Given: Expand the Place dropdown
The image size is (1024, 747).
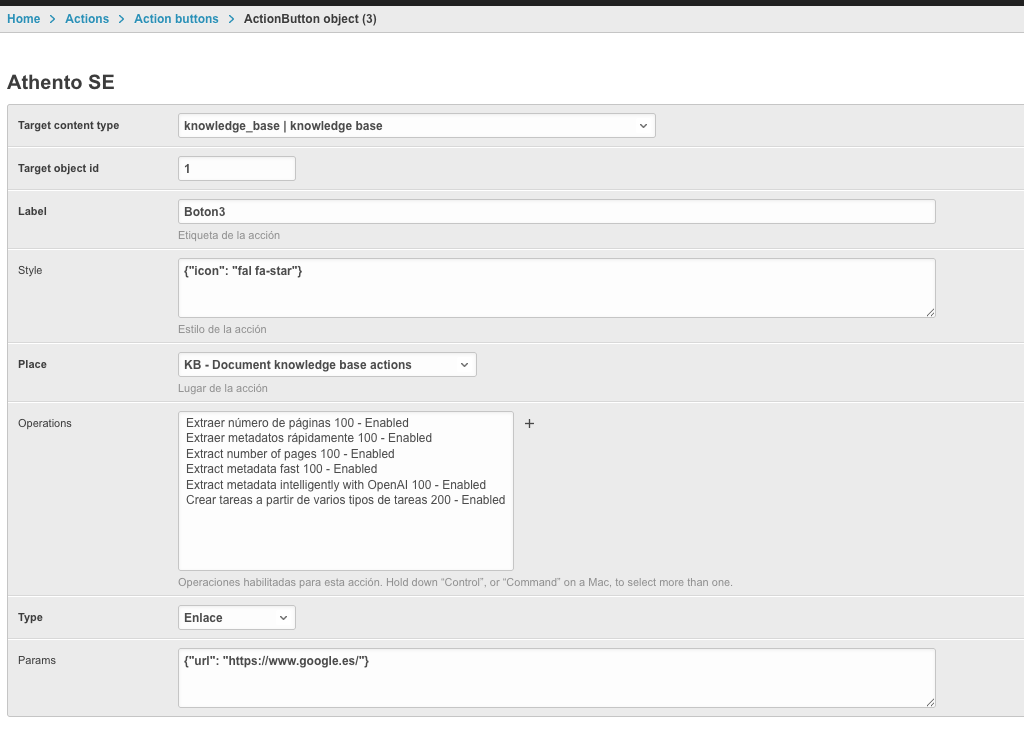Looking at the screenshot, I should 327,365.
